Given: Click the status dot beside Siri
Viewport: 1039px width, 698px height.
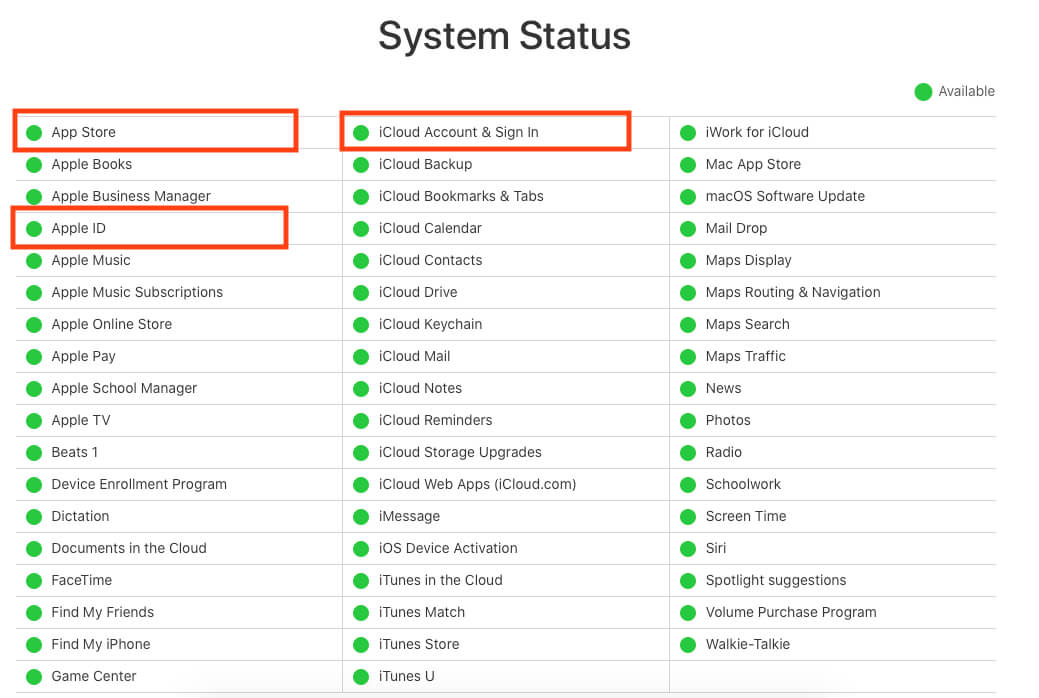Looking at the screenshot, I should pos(688,548).
